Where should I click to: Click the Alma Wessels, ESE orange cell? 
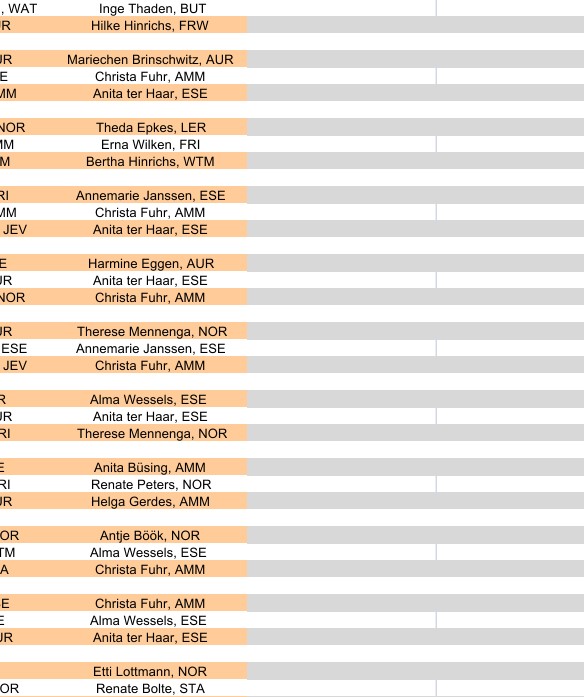(x=150, y=400)
